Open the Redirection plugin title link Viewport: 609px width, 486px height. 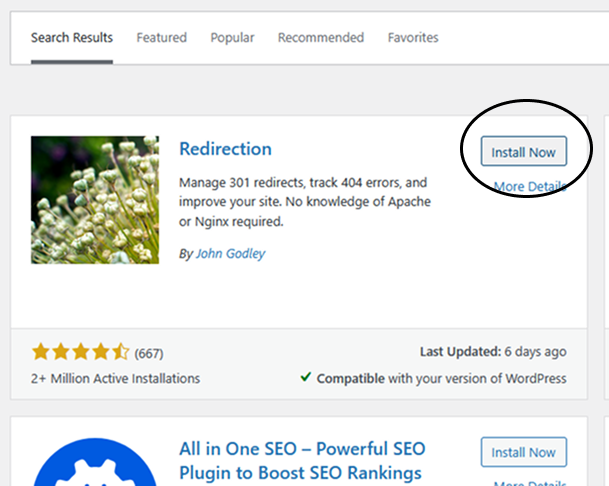tap(225, 149)
